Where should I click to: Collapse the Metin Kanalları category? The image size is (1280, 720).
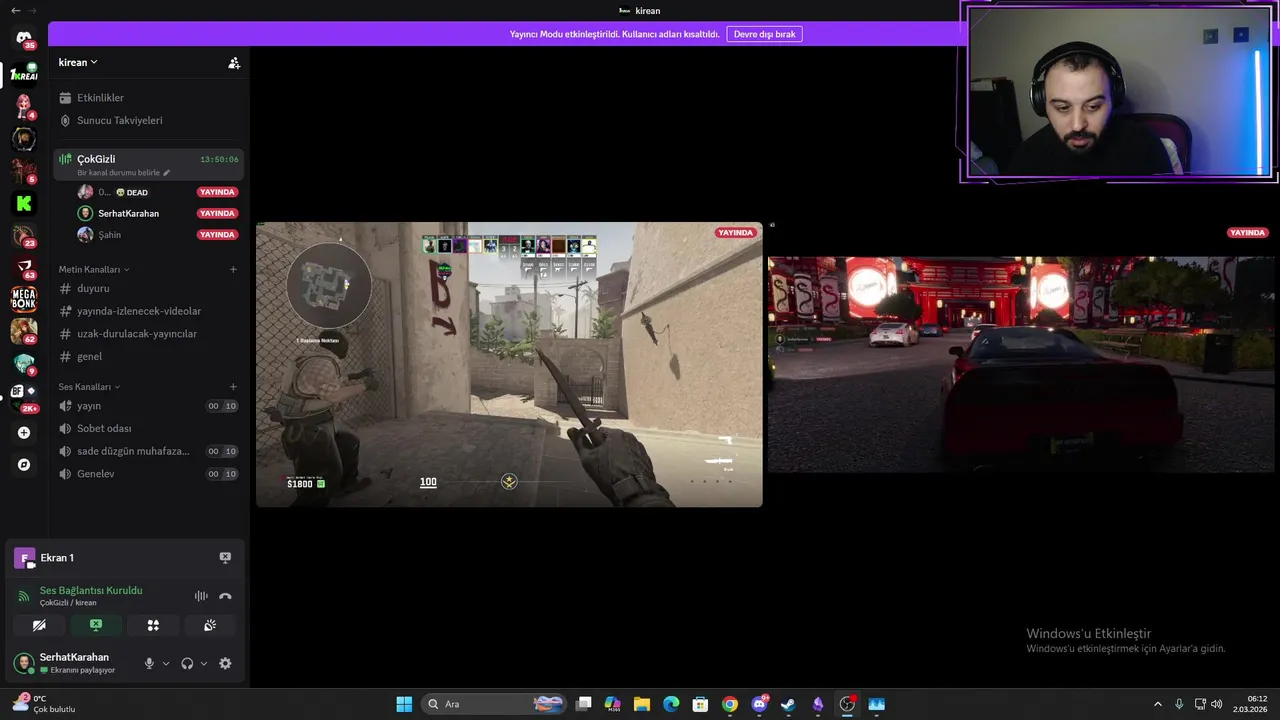click(94, 269)
